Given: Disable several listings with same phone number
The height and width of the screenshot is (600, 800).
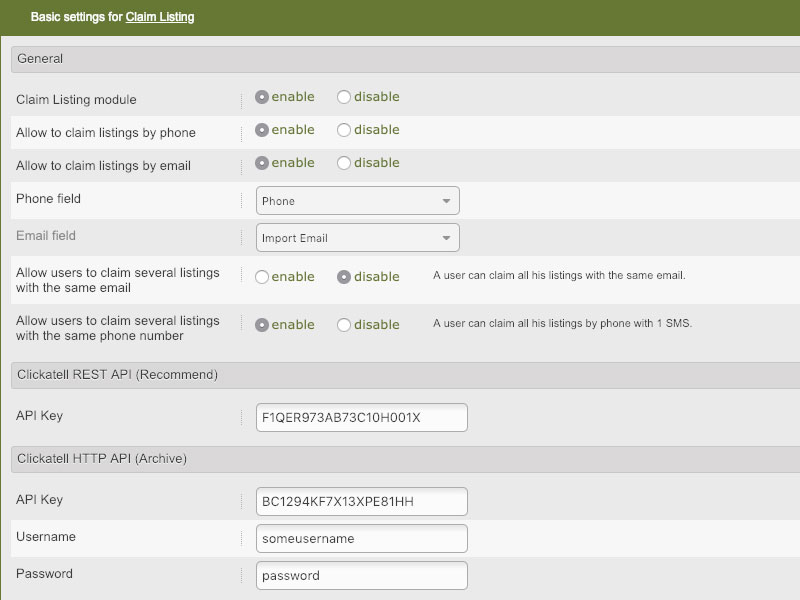Looking at the screenshot, I should [345, 326].
